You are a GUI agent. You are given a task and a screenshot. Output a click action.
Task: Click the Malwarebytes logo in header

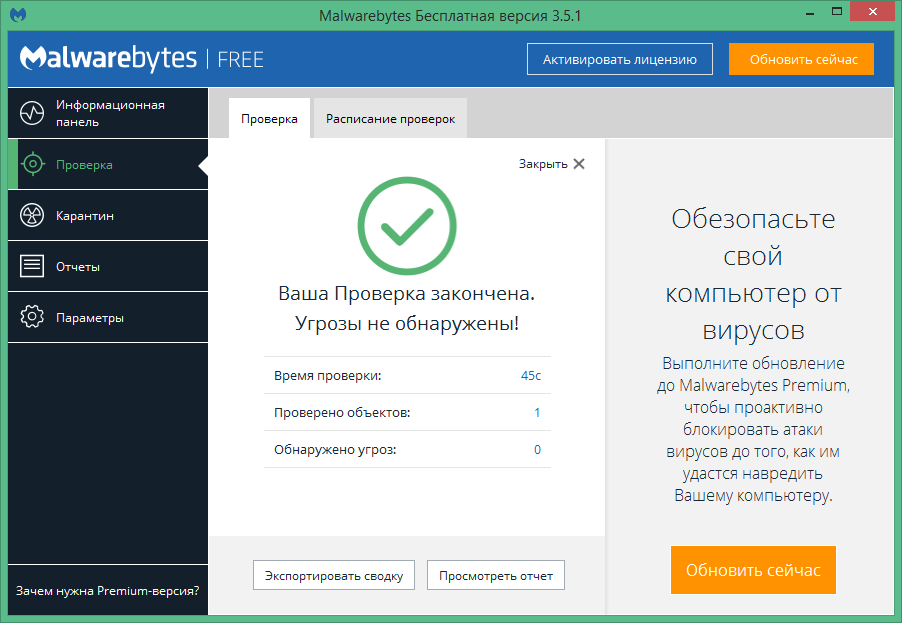pos(108,58)
